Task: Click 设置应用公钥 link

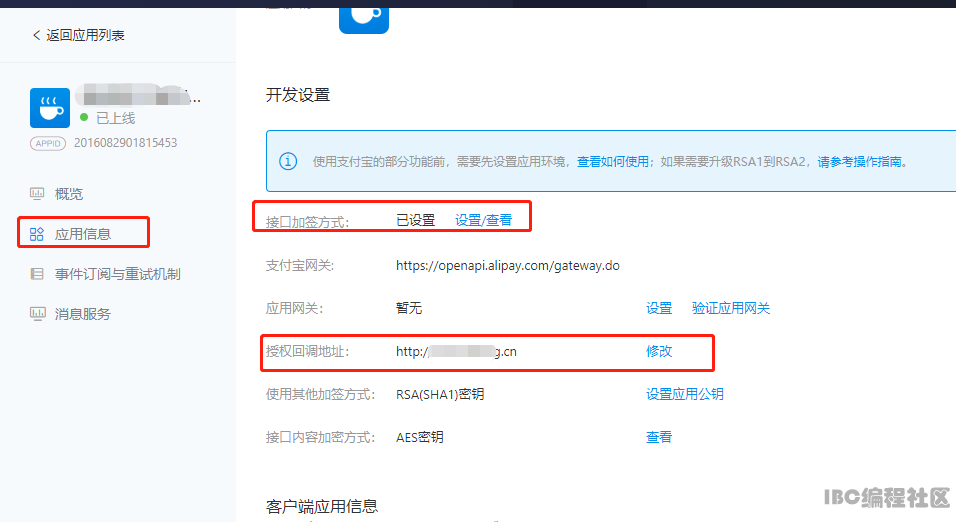Action: point(685,394)
